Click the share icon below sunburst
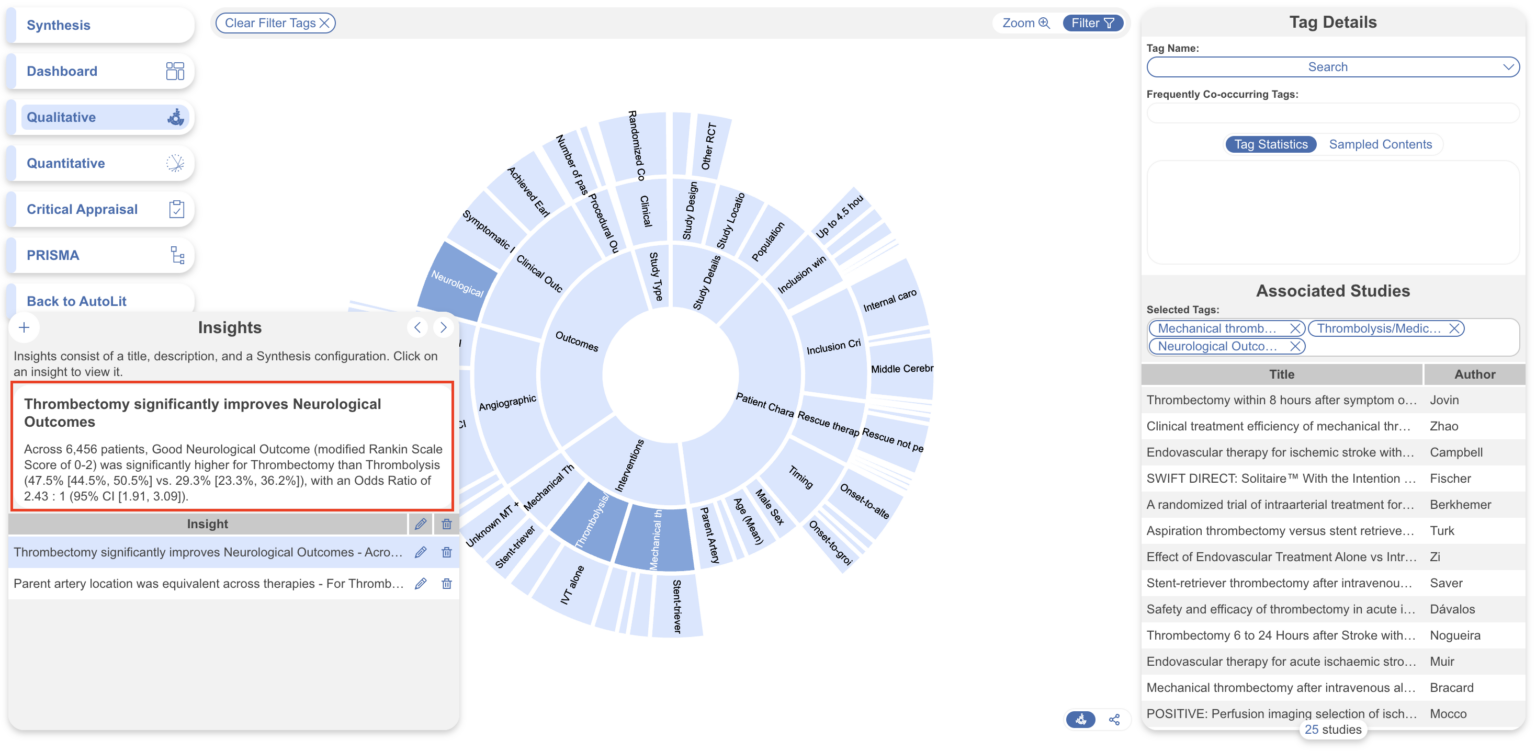The width and height of the screenshot is (1536, 751). click(1114, 719)
